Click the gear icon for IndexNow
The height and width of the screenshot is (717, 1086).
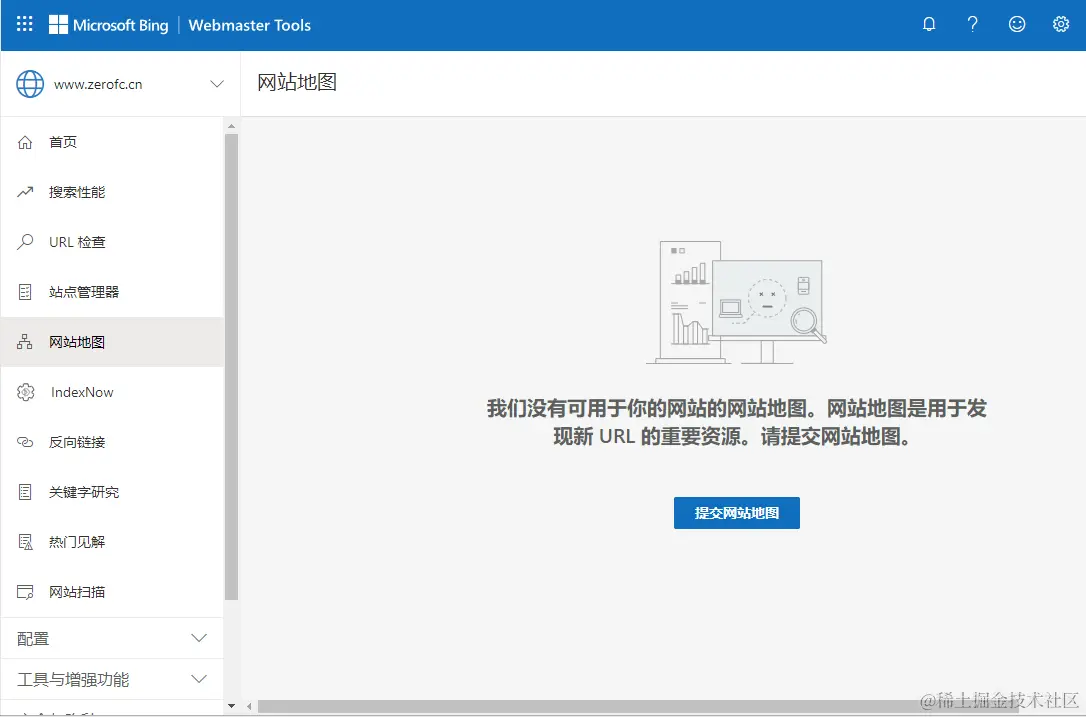(x=26, y=392)
